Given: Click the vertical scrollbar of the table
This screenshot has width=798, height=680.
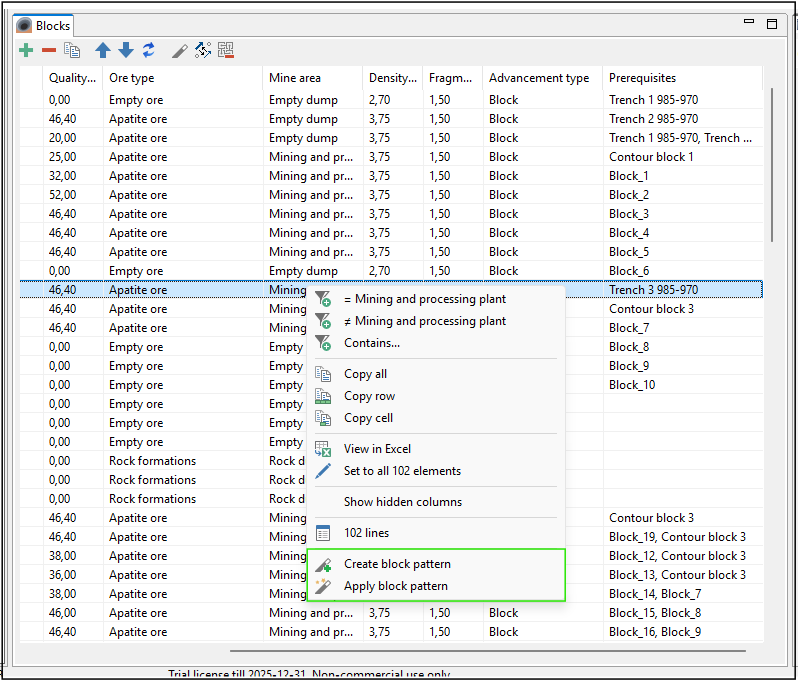Looking at the screenshot, I should click(772, 164).
